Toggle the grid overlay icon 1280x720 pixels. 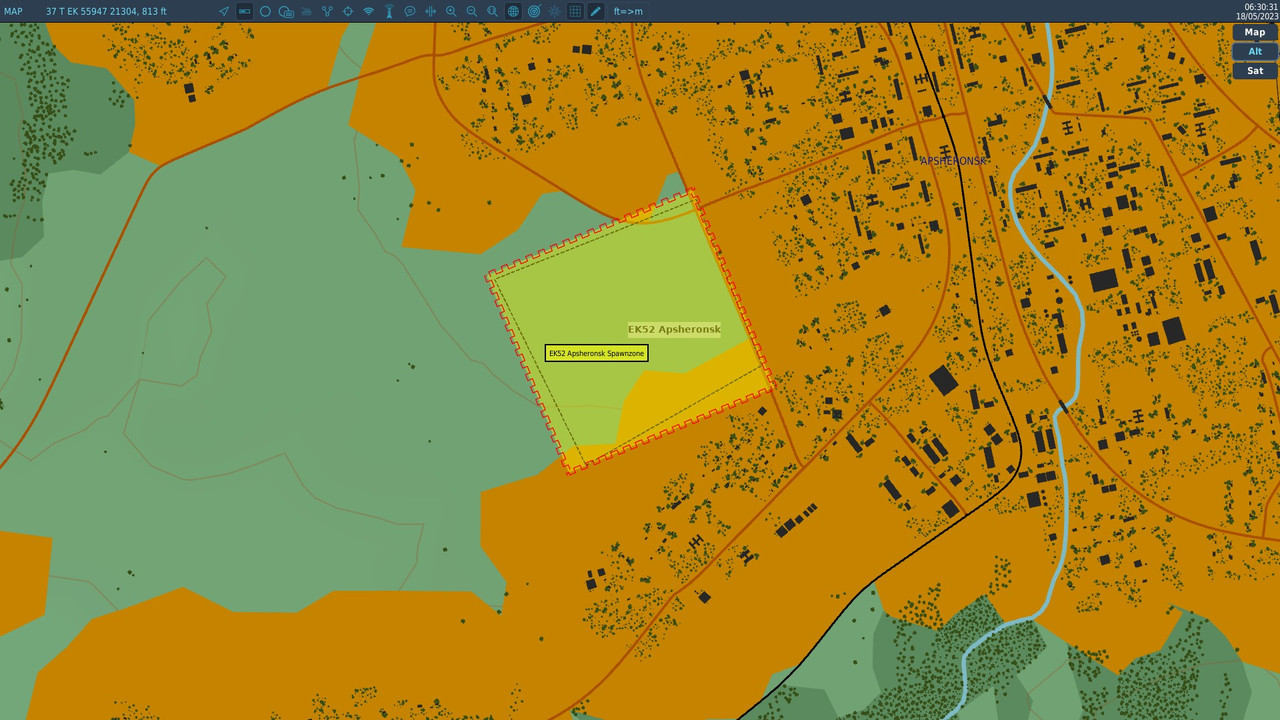click(575, 11)
